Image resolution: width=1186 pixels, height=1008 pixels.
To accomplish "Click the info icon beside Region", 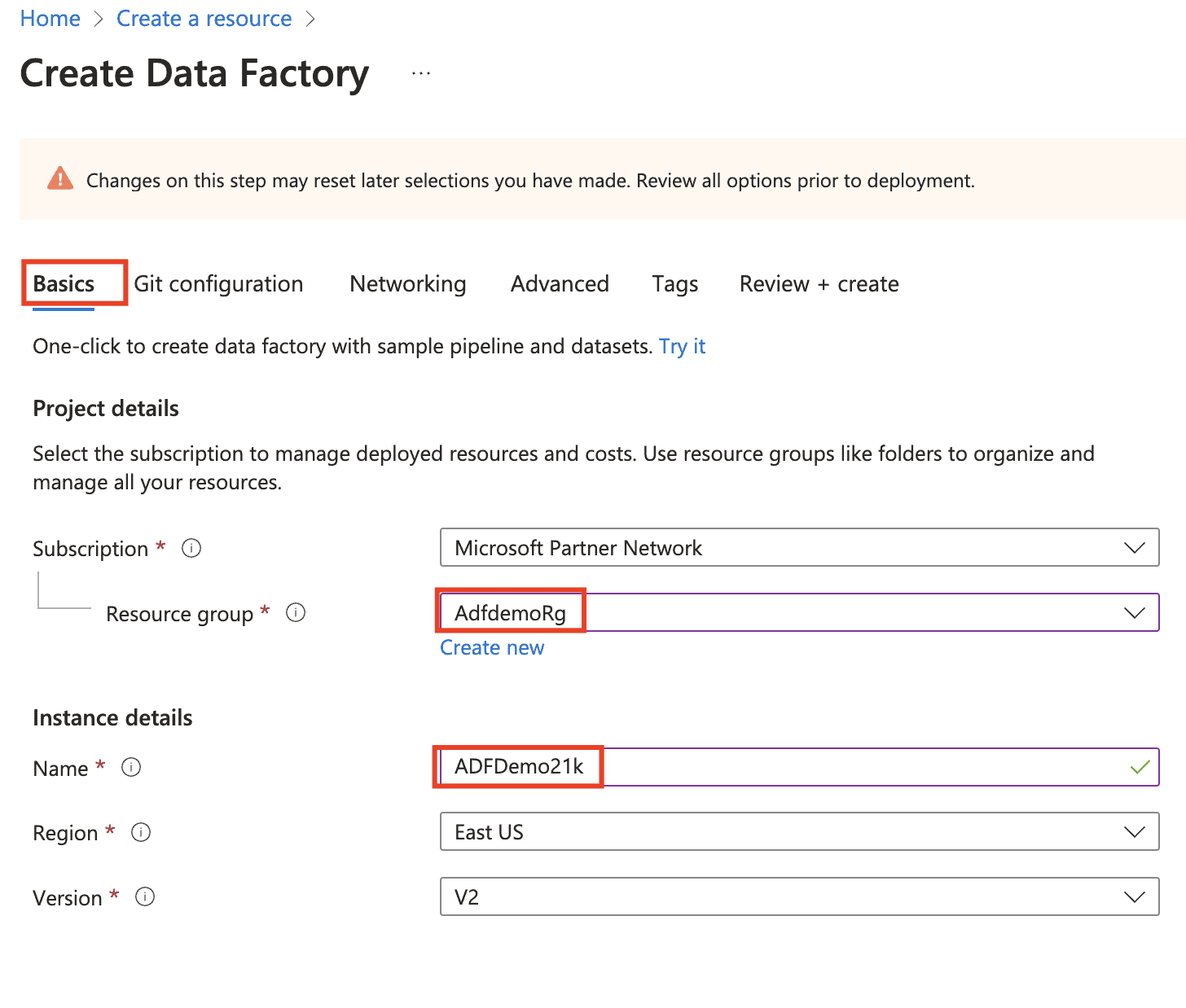I will click(141, 832).
